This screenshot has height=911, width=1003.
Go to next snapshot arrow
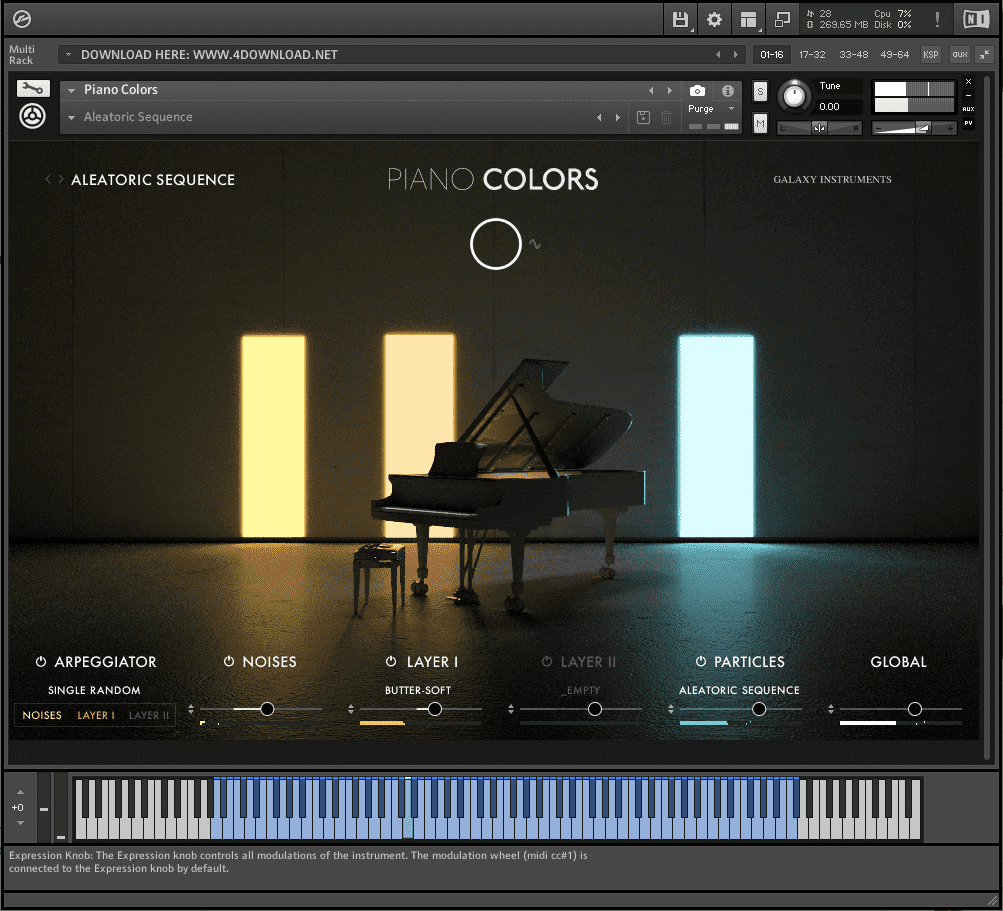click(617, 117)
